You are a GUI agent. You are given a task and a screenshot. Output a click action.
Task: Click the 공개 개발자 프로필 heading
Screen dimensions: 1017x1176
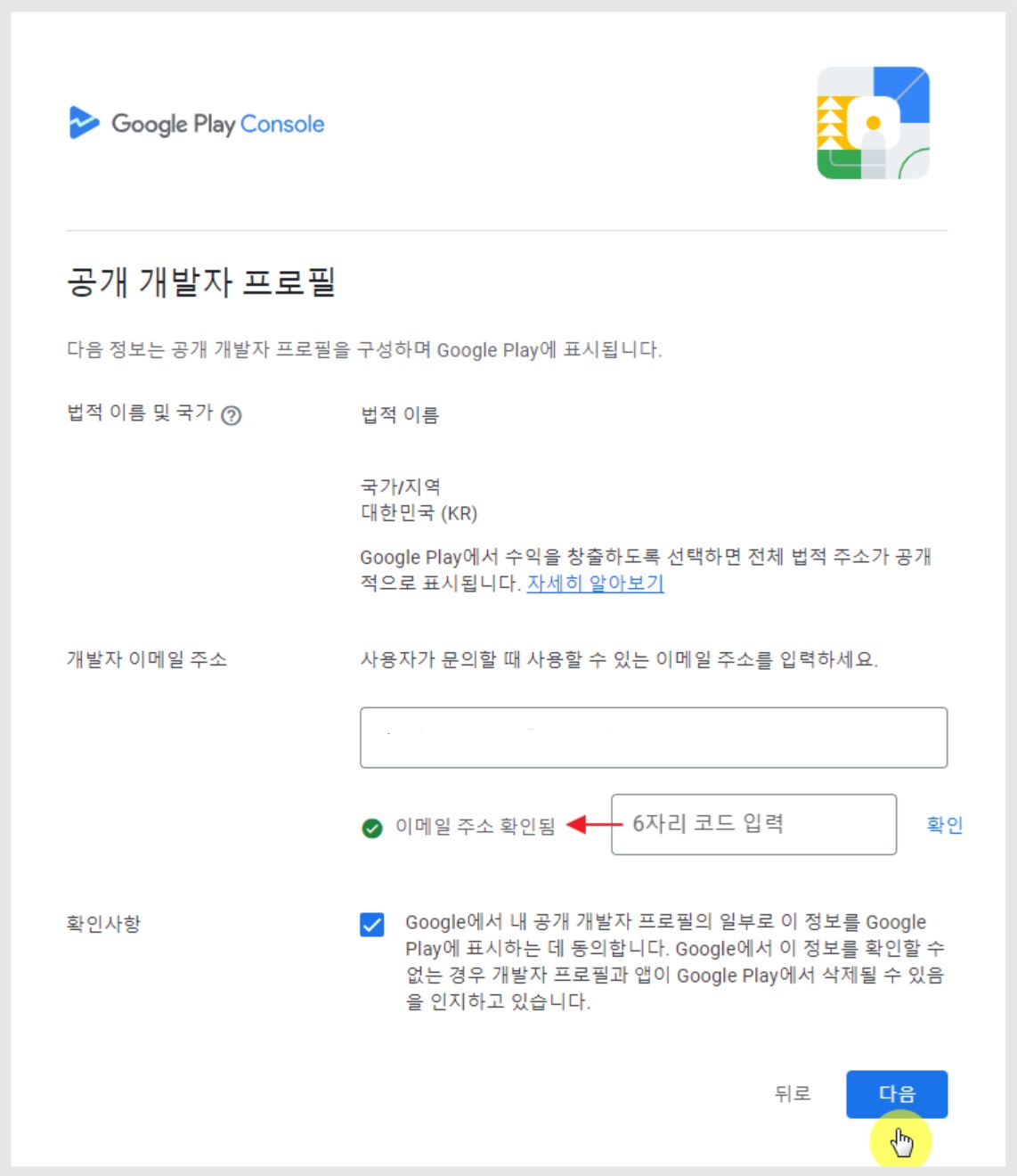201,282
